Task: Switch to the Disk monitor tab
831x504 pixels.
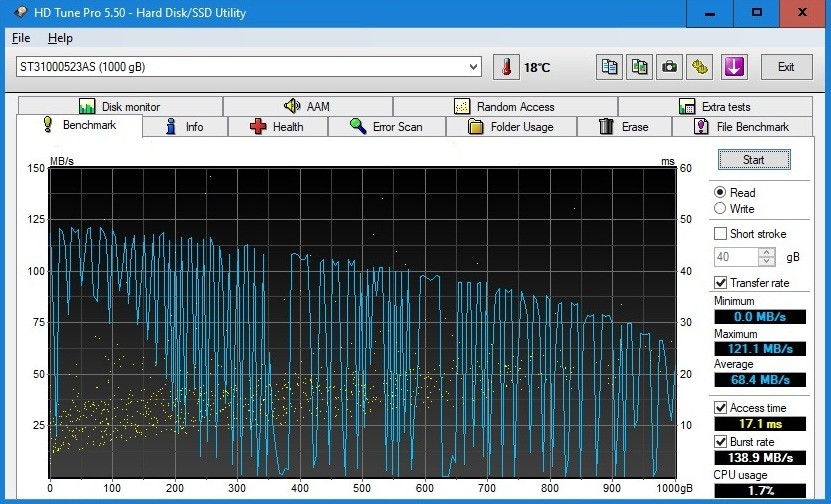Action: [120, 107]
